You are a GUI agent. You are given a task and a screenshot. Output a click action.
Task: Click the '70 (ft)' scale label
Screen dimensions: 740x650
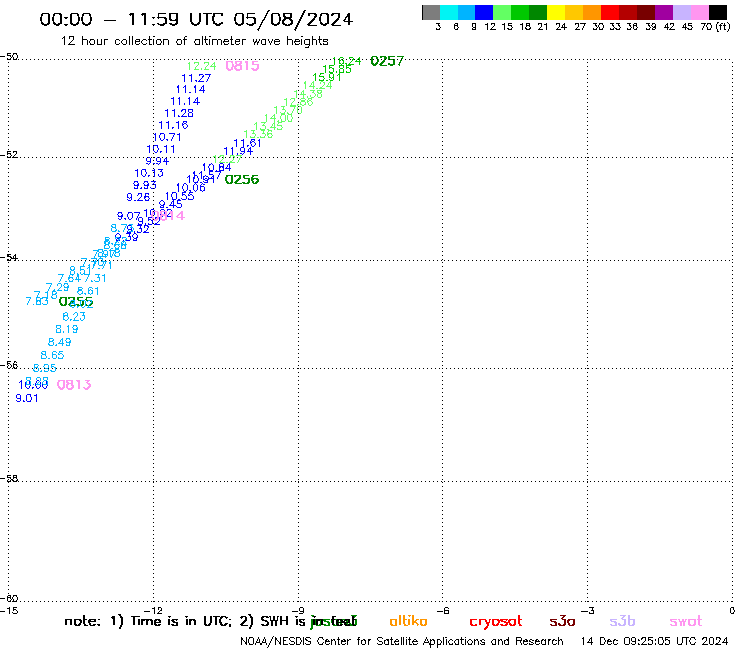pyautogui.click(x=715, y=27)
